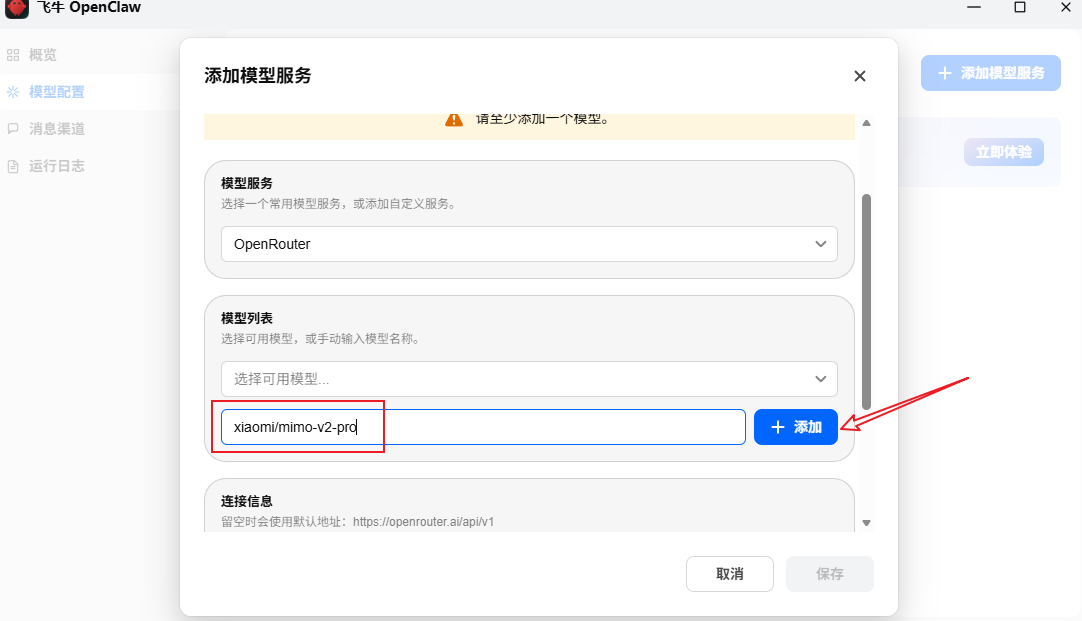The image size is (1082, 621).
Task: Click the 连接信息 section heading
Action: [246, 502]
